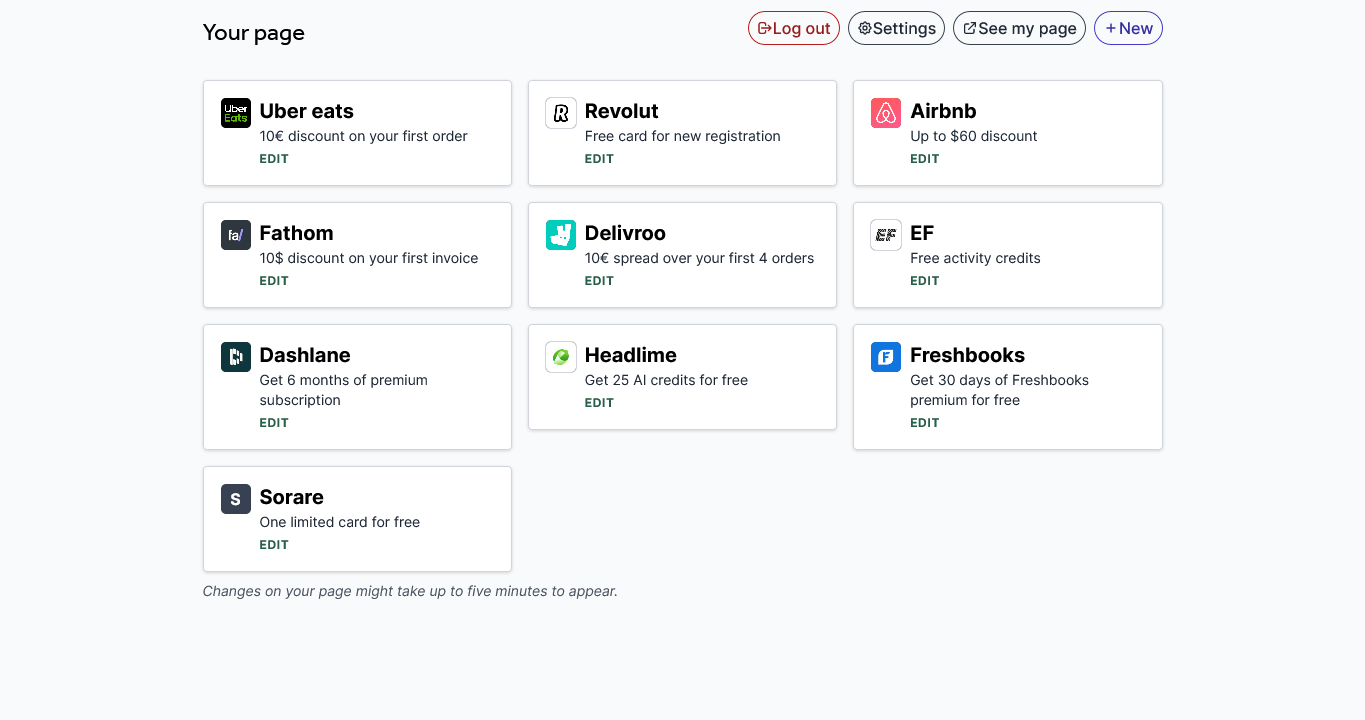
Task: Edit the Uber eats referral
Action: click(274, 159)
